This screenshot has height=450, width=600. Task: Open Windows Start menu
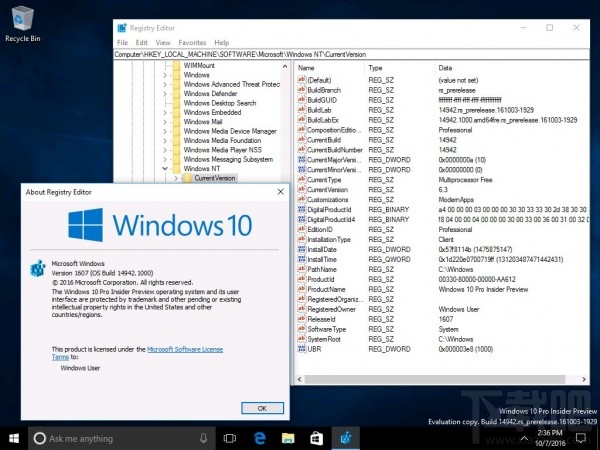click(14, 438)
